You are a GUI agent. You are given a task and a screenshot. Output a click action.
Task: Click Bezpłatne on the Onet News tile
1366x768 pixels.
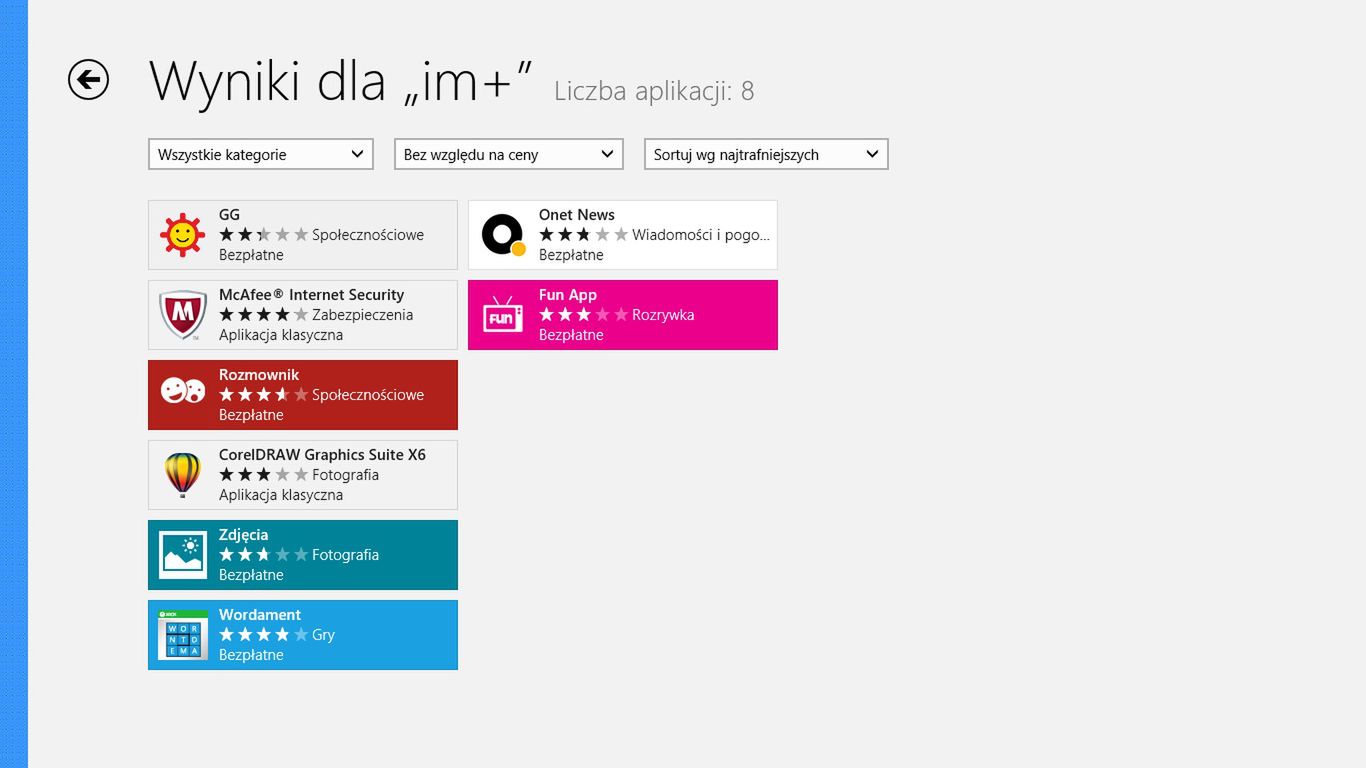571,255
